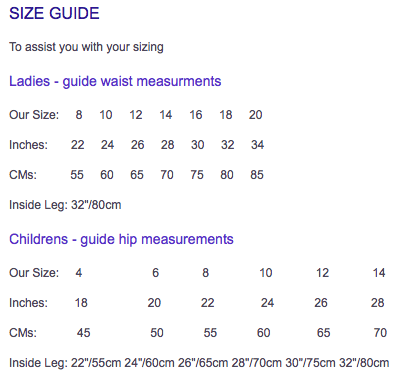Click the 30"/75cm inside leg entry
The height and width of the screenshot is (376, 403).
310,363
